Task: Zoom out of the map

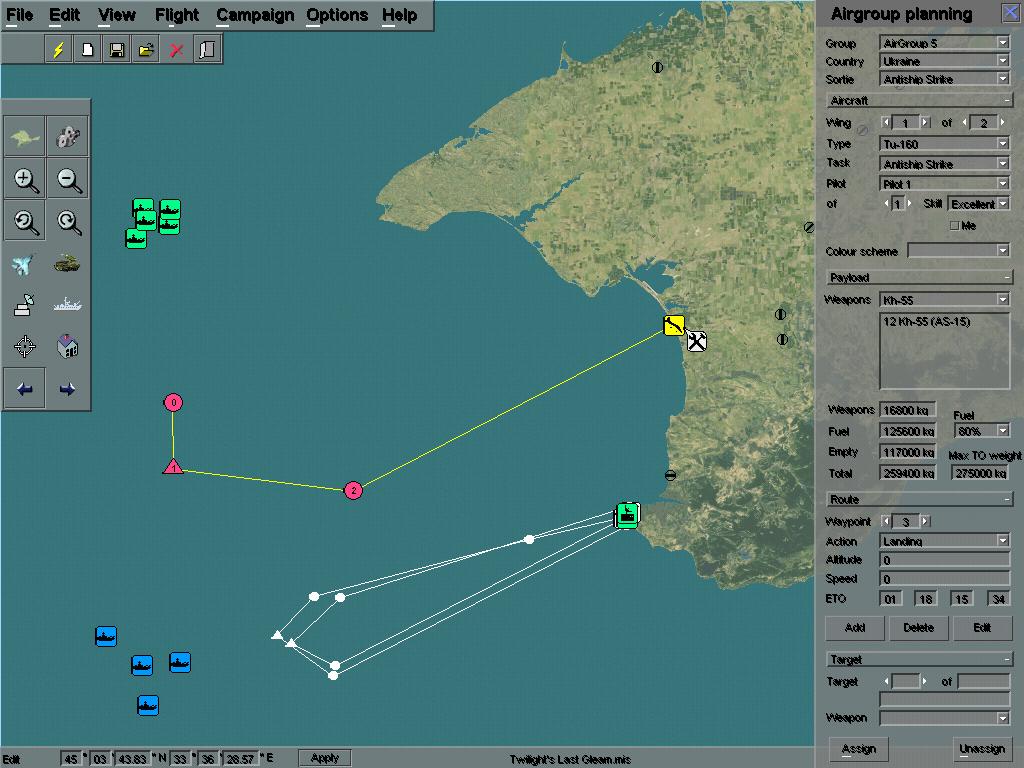Action: [x=67, y=179]
